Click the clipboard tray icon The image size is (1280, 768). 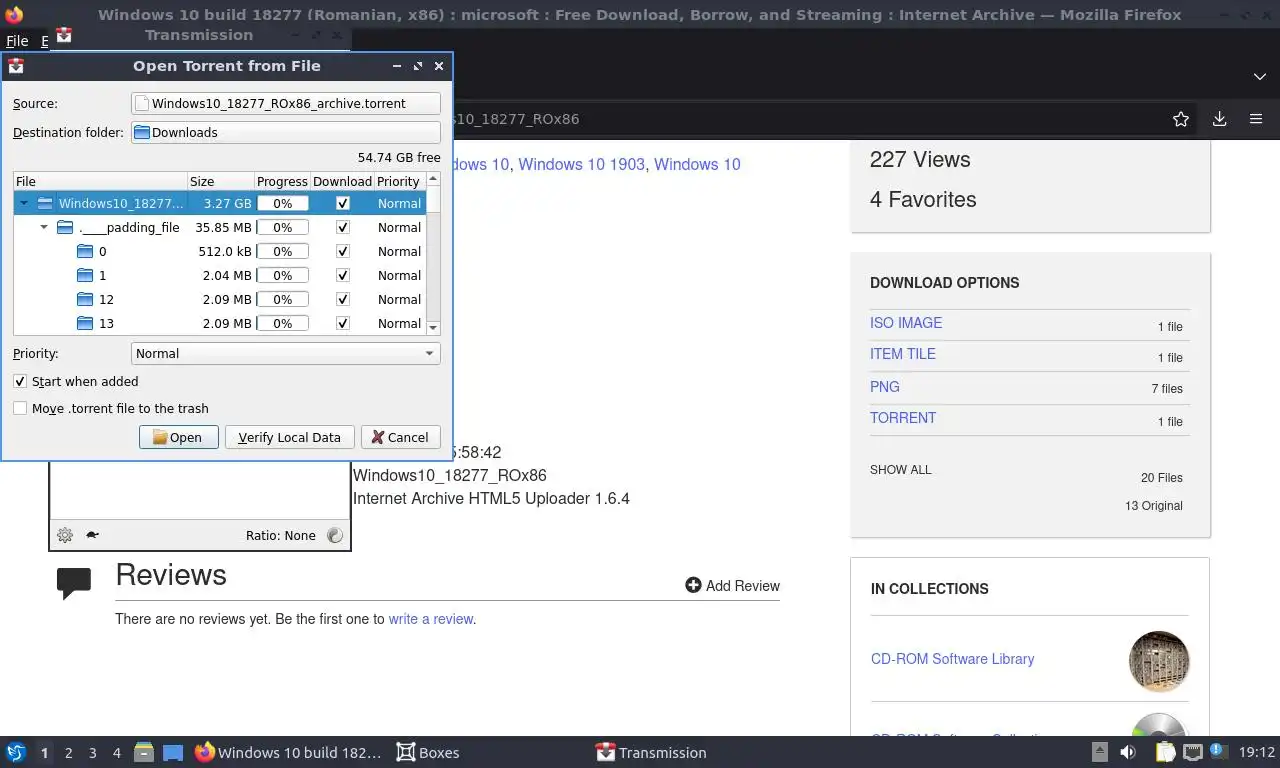coord(1165,752)
